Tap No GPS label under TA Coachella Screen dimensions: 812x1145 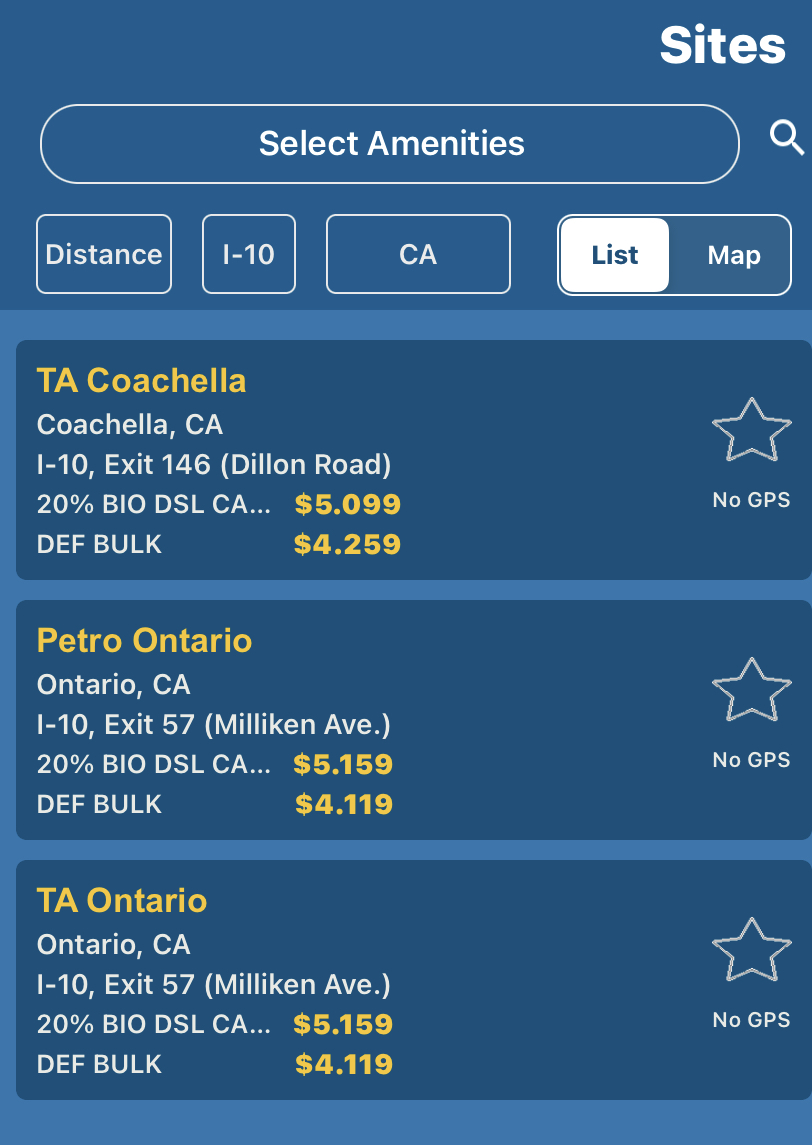click(751, 500)
